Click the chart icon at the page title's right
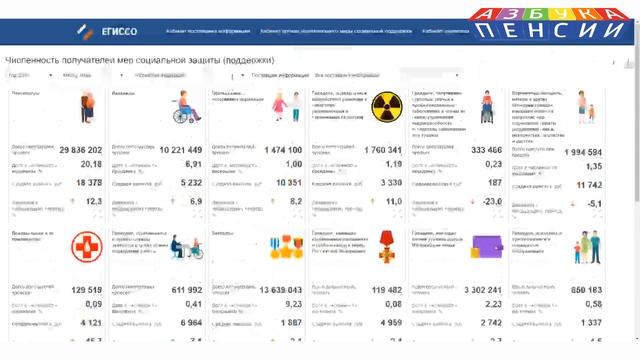This screenshot has height=360, width=640. click(x=629, y=63)
